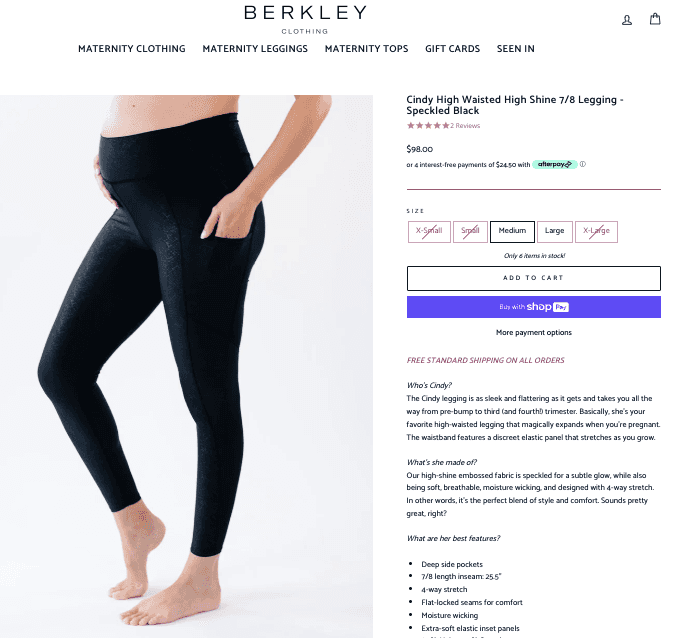Open the Maternity Tops menu
This screenshot has height=638, width=677.
(x=367, y=49)
